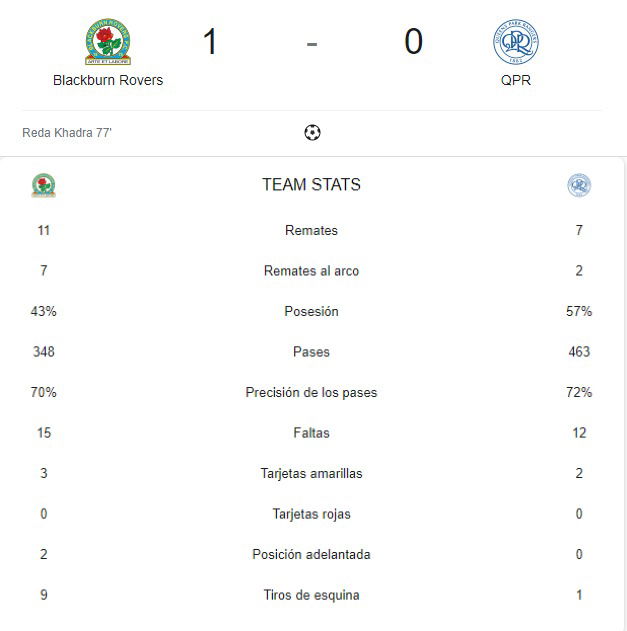This screenshot has height=631, width=627.
Task: Select the Faltas stat label
Action: click(x=311, y=433)
